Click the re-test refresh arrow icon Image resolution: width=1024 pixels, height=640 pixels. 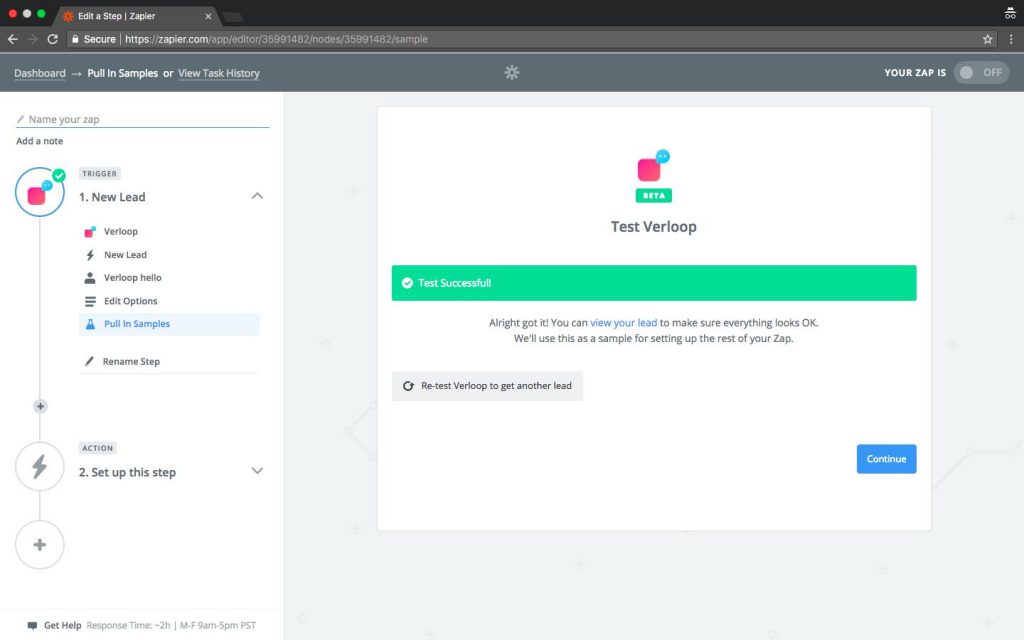click(408, 386)
